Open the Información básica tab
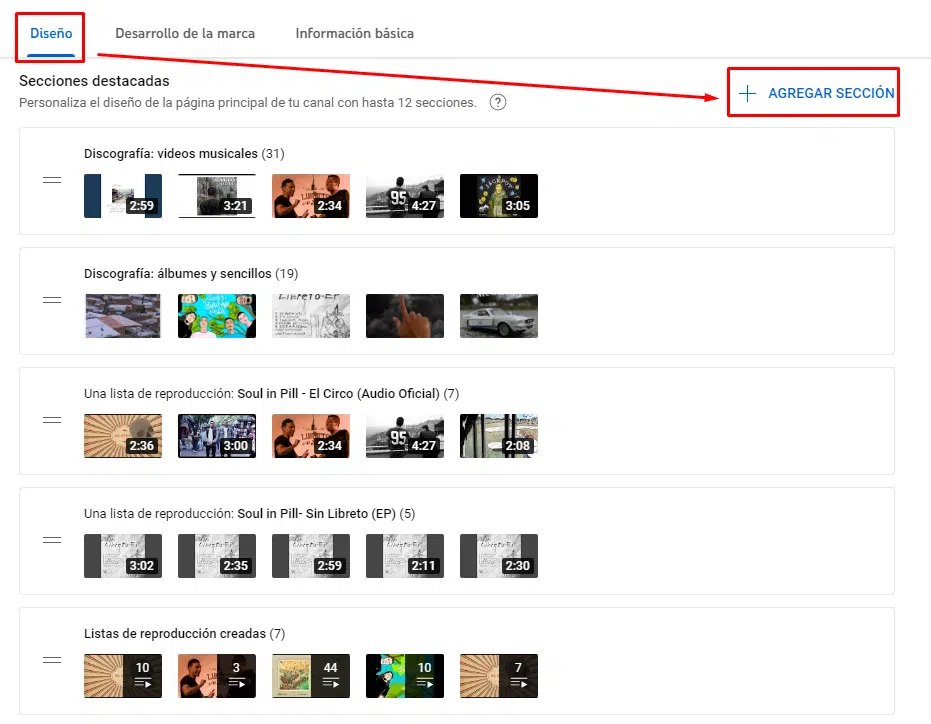Image resolution: width=931 pixels, height=724 pixels. [x=354, y=33]
